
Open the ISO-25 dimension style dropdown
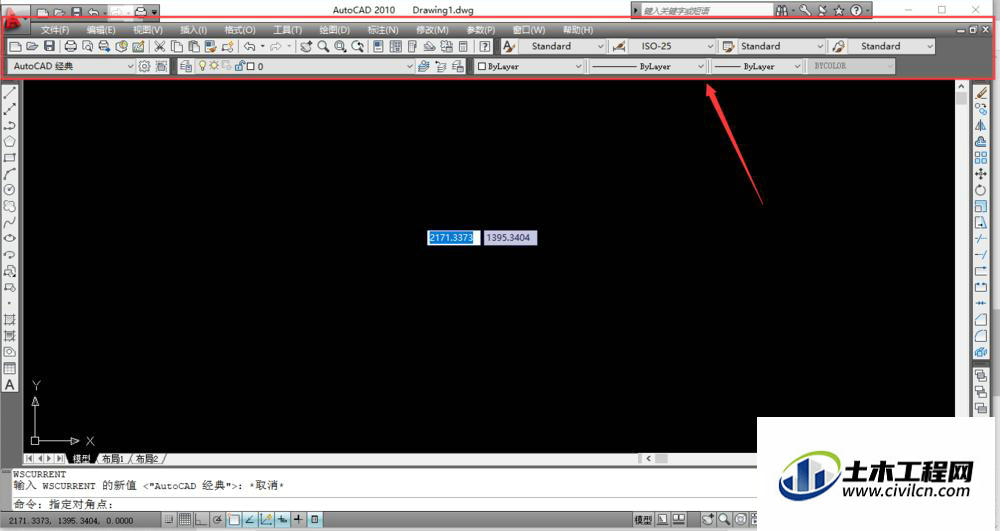pos(710,47)
